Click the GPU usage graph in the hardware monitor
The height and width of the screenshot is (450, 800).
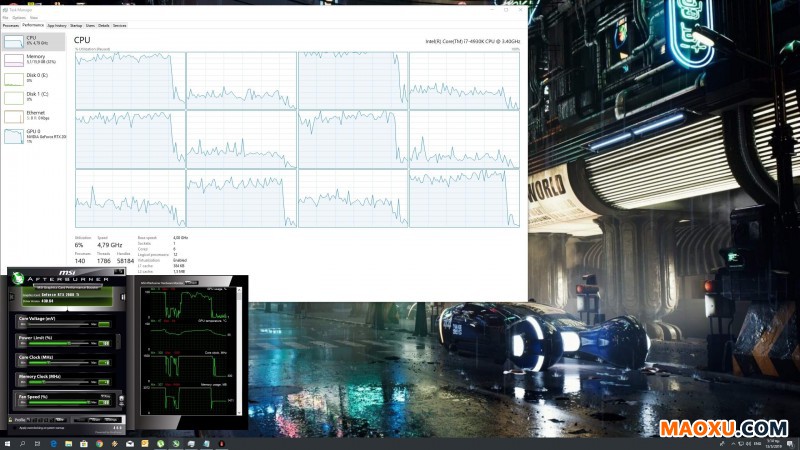[189, 304]
